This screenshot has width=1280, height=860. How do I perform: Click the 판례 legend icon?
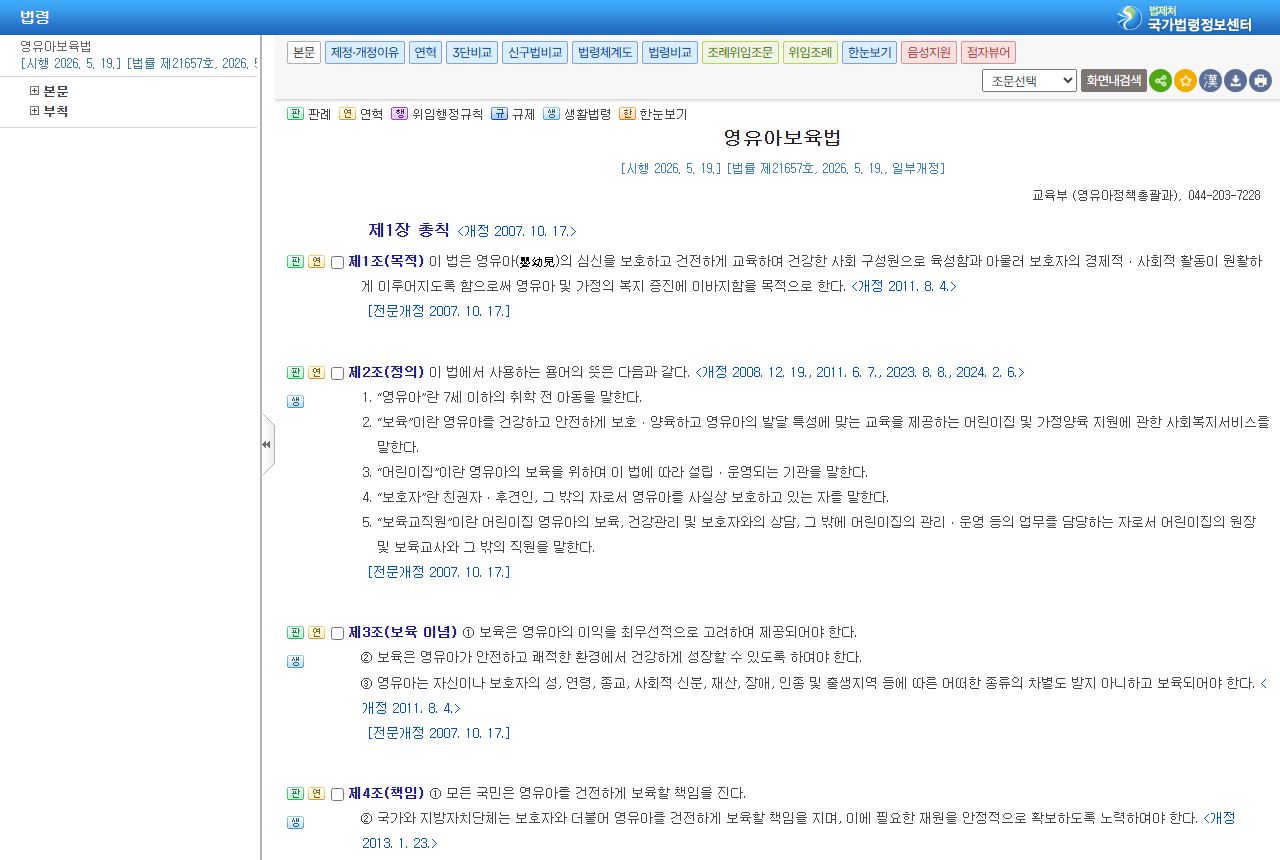(295, 114)
